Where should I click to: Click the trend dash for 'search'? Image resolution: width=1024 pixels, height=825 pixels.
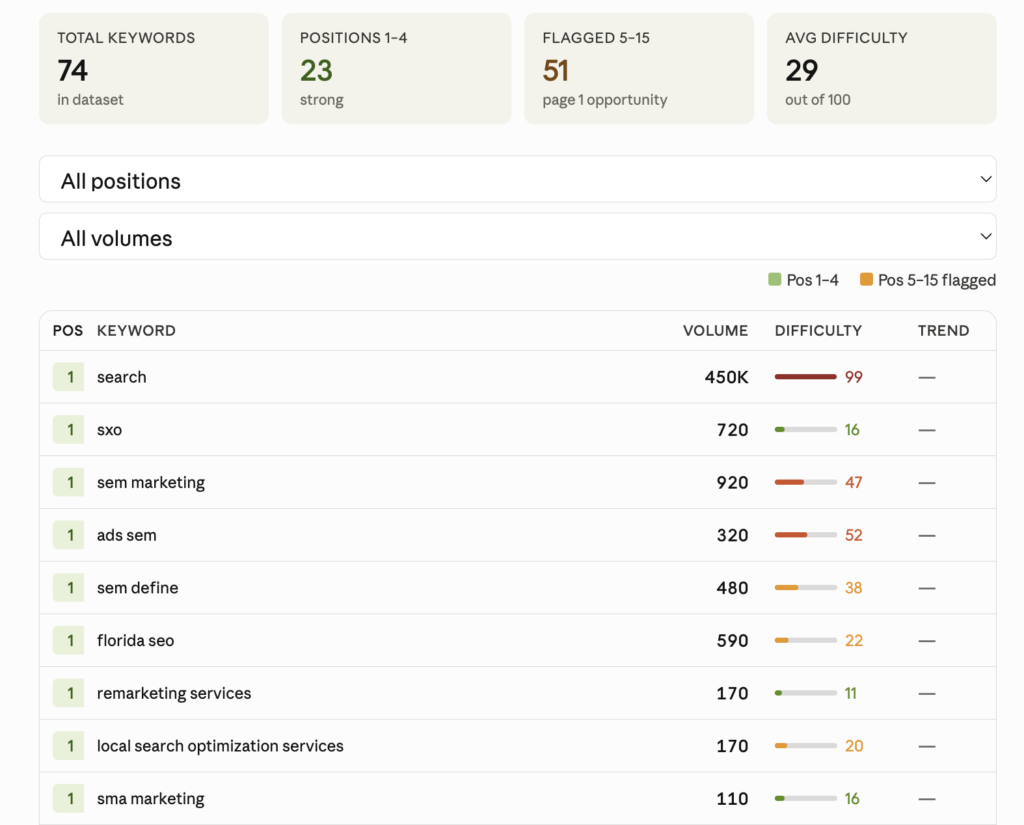tap(927, 378)
